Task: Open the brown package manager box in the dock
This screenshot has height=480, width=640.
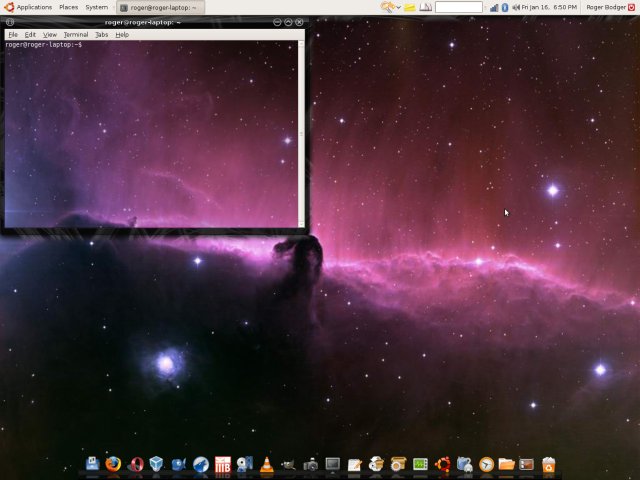Action: [398, 464]
